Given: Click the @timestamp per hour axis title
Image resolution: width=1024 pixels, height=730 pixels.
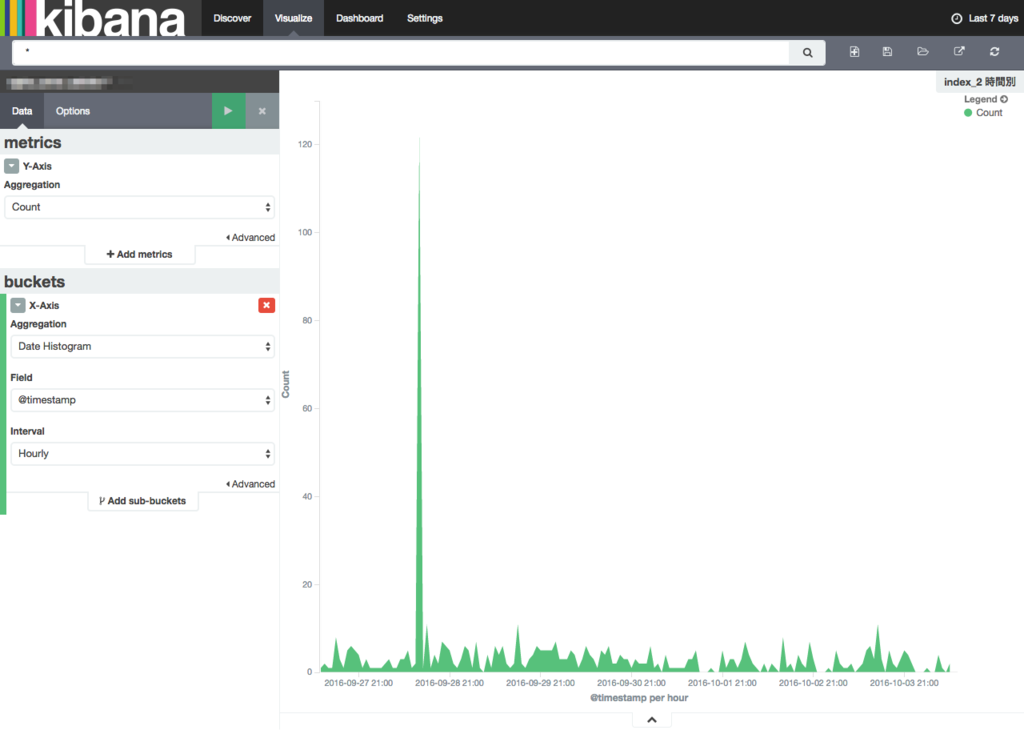Looking at the screenshot, I should pyautogui.click(x=639, y=698).
